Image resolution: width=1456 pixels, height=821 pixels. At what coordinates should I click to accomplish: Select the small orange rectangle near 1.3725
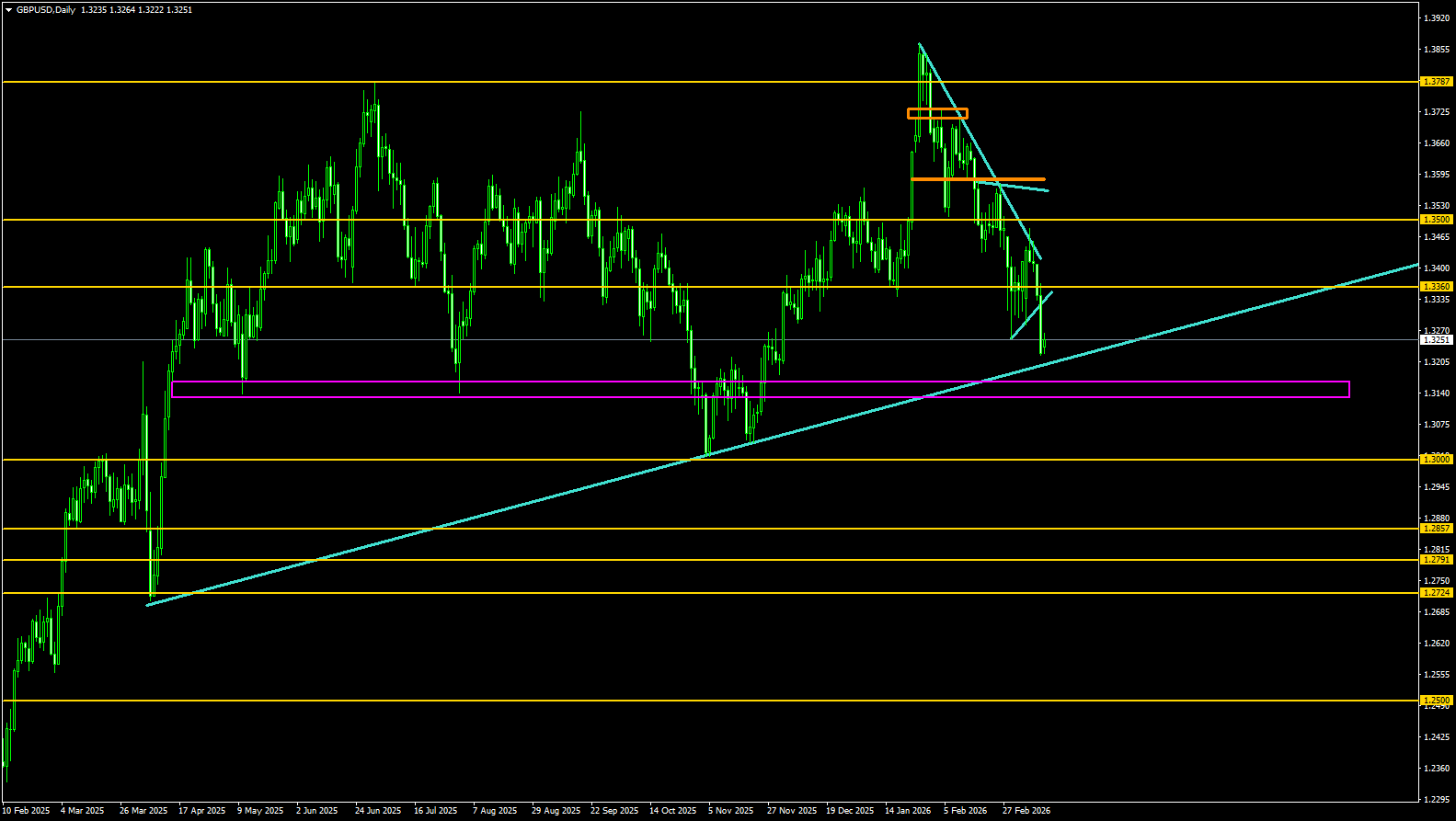[x=937, y=114]
